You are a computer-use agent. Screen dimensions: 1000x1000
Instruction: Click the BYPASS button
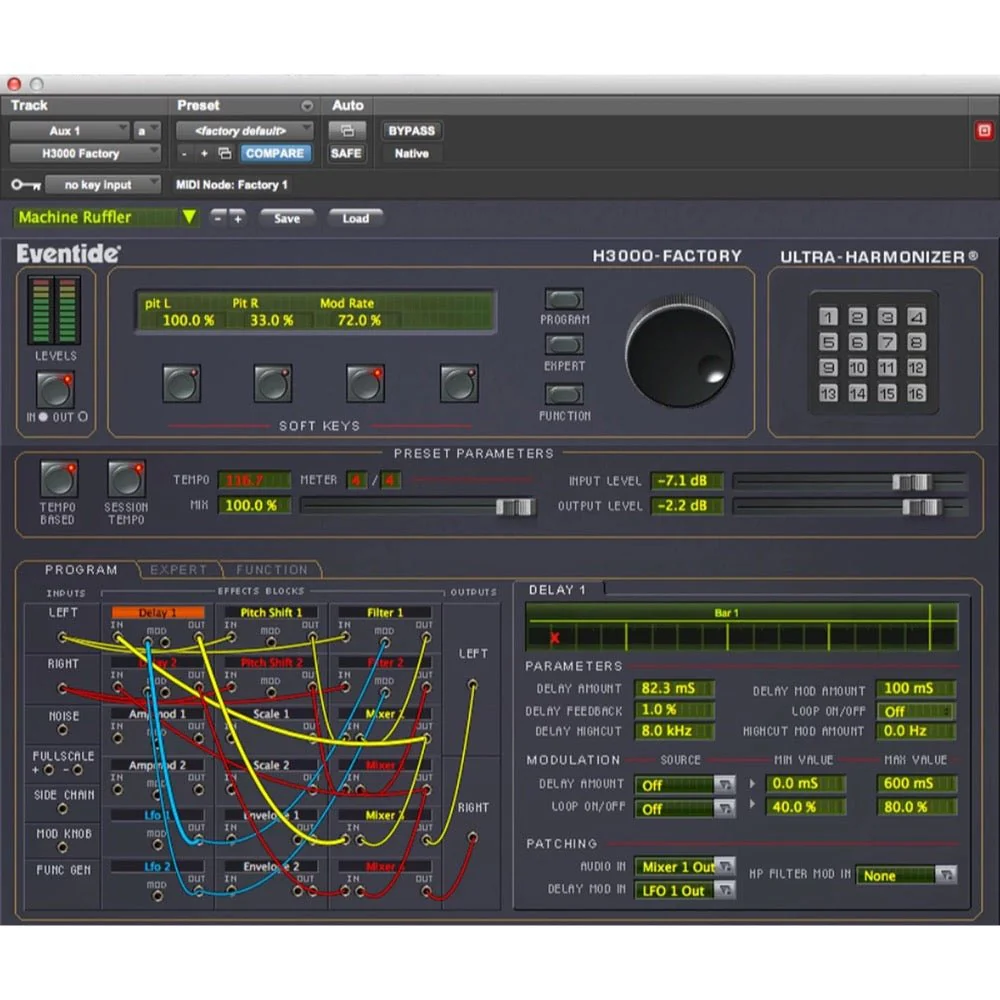click(x=412, y=131)
